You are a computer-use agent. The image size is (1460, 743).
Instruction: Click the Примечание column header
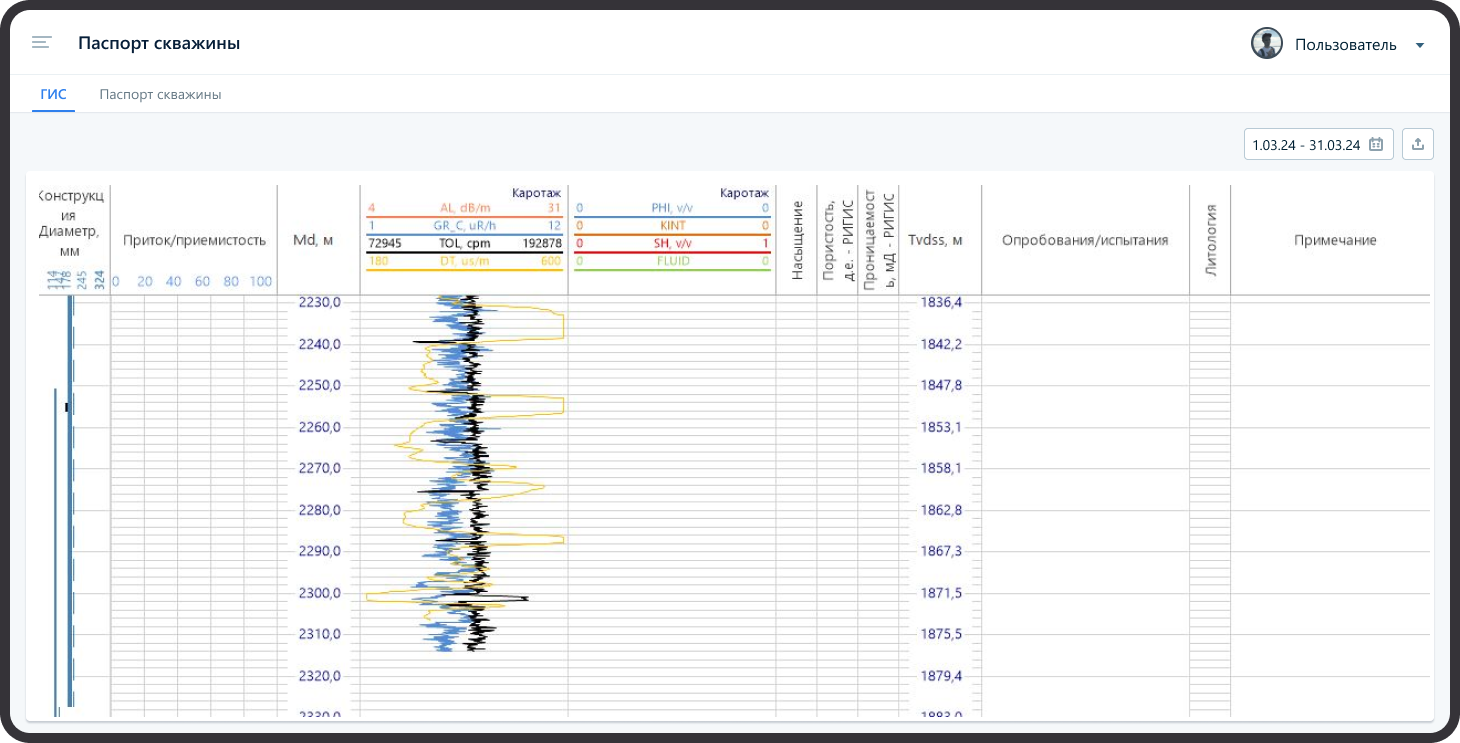pyautogui.click(x=1335, y=240)
